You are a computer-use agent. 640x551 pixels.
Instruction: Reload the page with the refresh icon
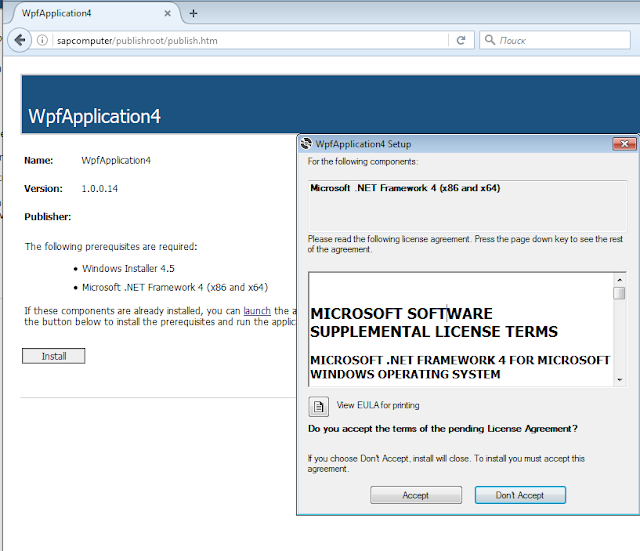click(461, 40)
